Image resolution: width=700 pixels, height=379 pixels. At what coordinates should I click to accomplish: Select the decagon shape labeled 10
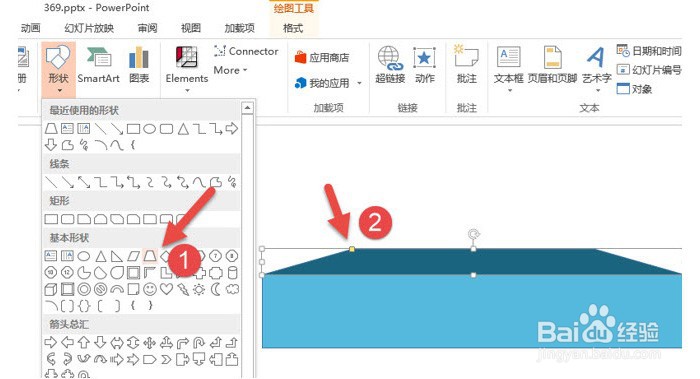tap(51, 272)
